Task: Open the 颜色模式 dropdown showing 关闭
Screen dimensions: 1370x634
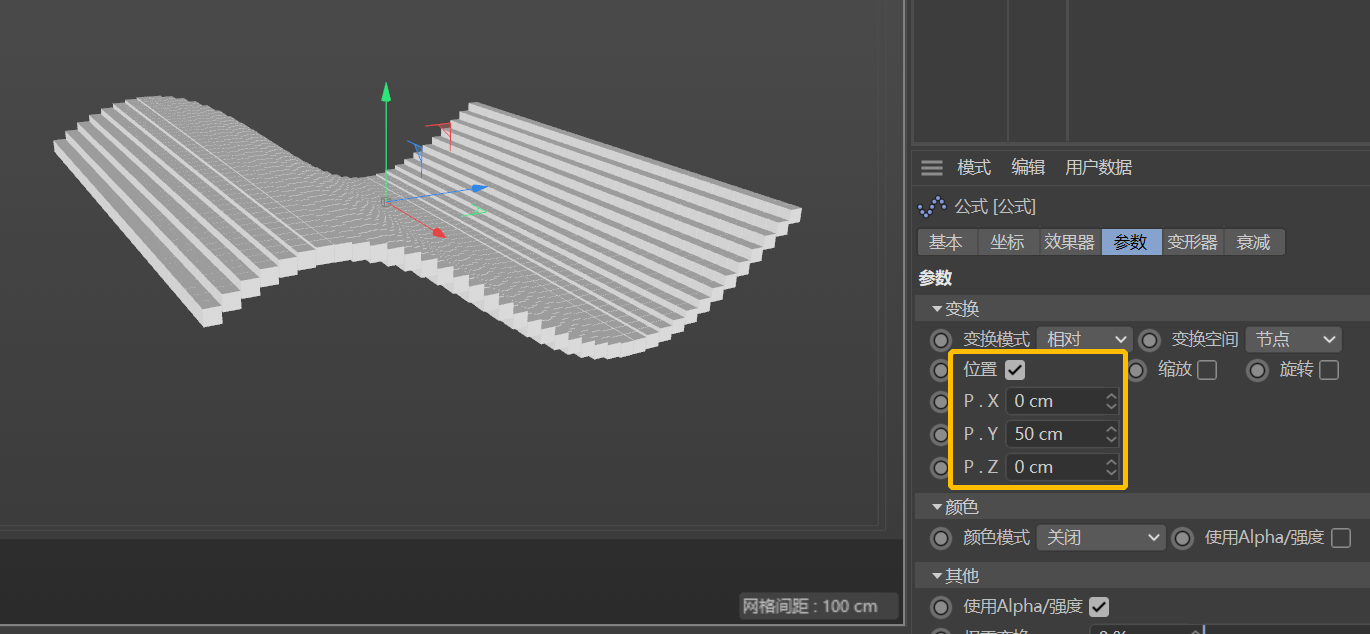Action: point(1101,538)
